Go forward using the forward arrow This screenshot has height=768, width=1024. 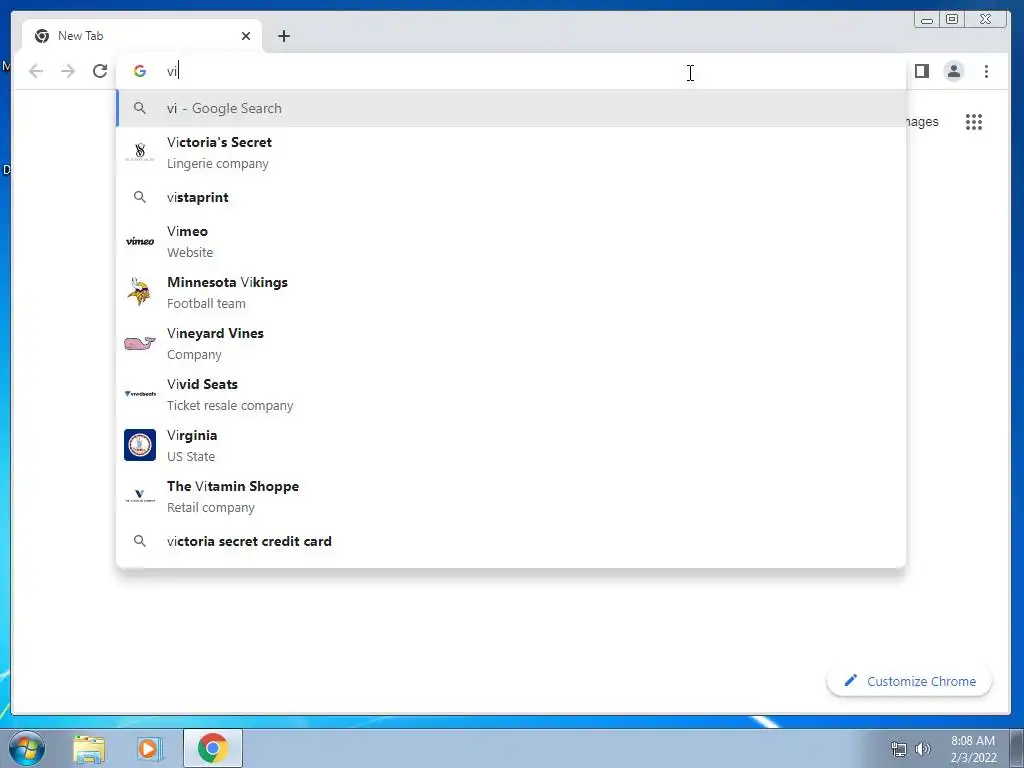pyautogui.click(x=68, y=71)
